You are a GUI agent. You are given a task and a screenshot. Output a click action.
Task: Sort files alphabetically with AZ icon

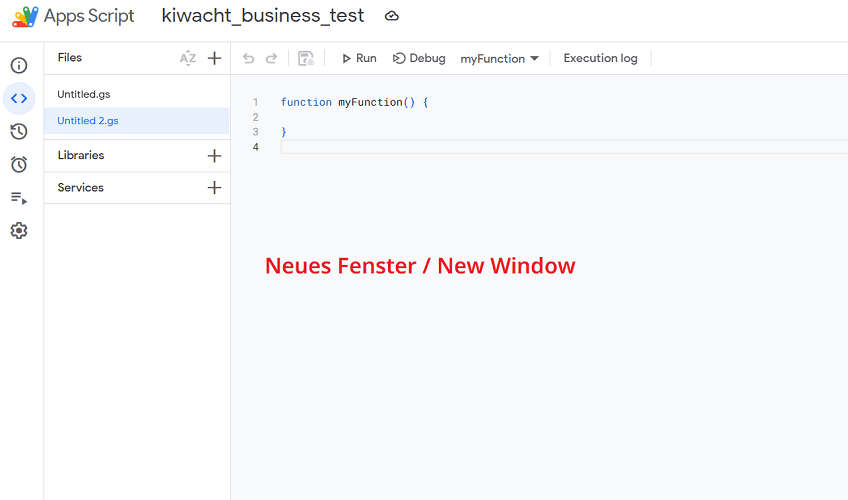click(x=188, y=58)
